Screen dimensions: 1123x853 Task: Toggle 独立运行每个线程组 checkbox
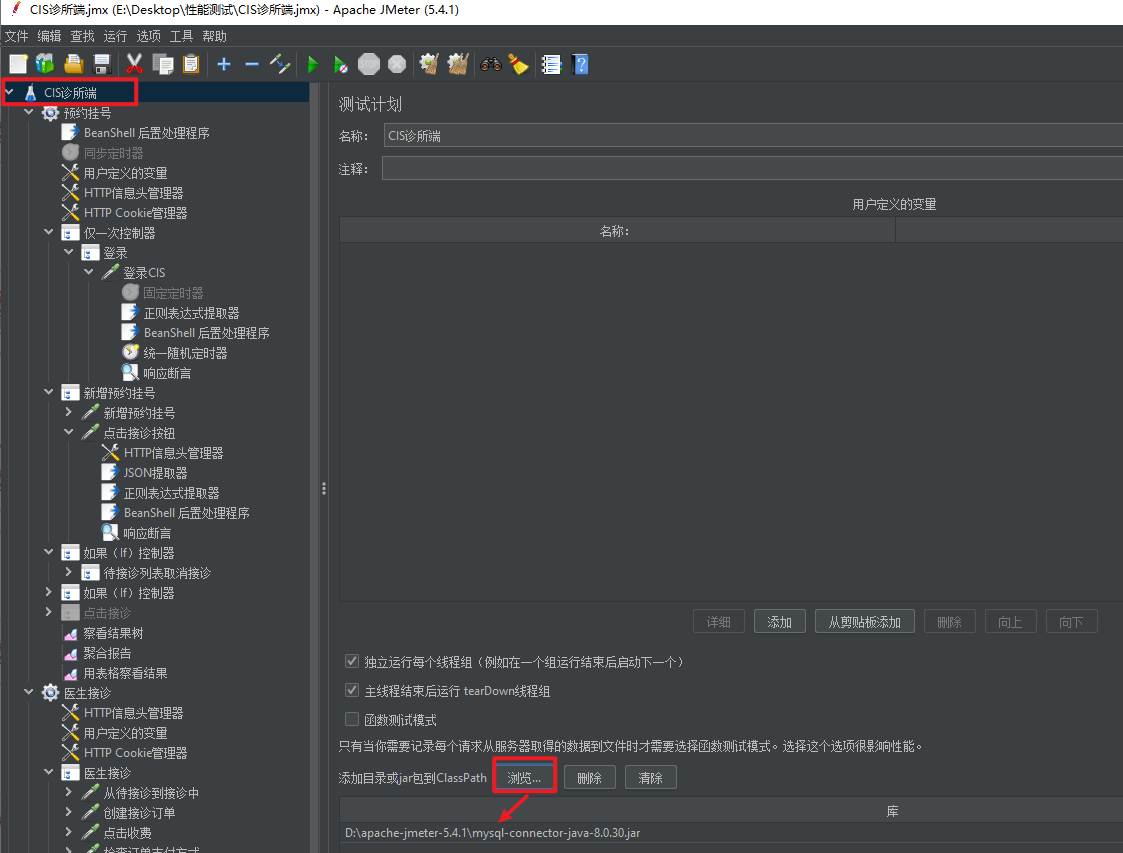[x=352, y=661]
